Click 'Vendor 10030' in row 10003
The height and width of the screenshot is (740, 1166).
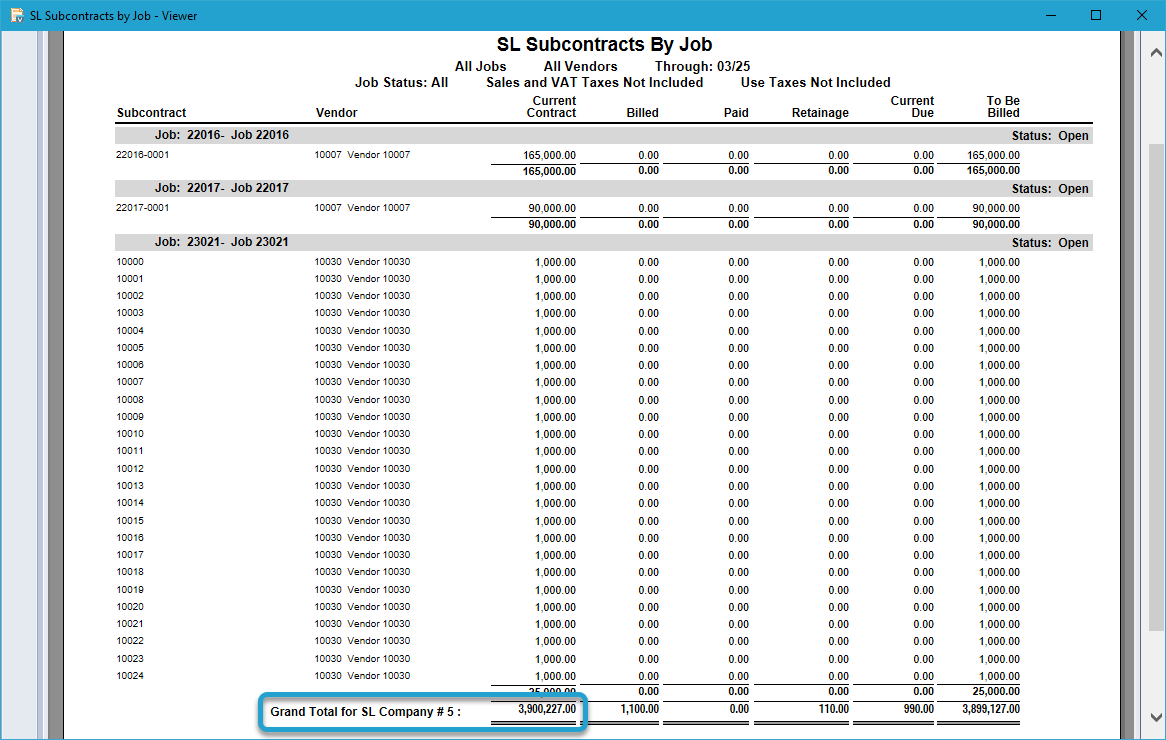(x=379, y=313)
